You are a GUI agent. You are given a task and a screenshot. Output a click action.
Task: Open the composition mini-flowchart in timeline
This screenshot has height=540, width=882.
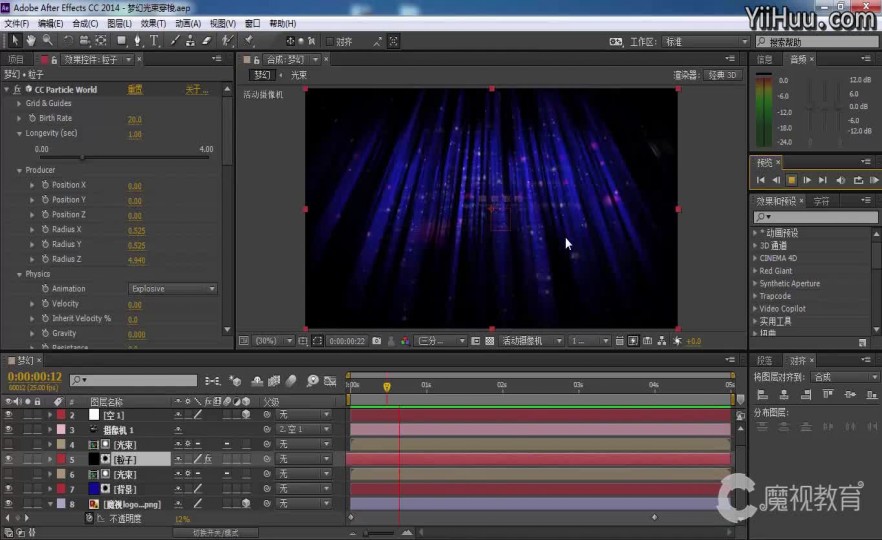[213, 381]
